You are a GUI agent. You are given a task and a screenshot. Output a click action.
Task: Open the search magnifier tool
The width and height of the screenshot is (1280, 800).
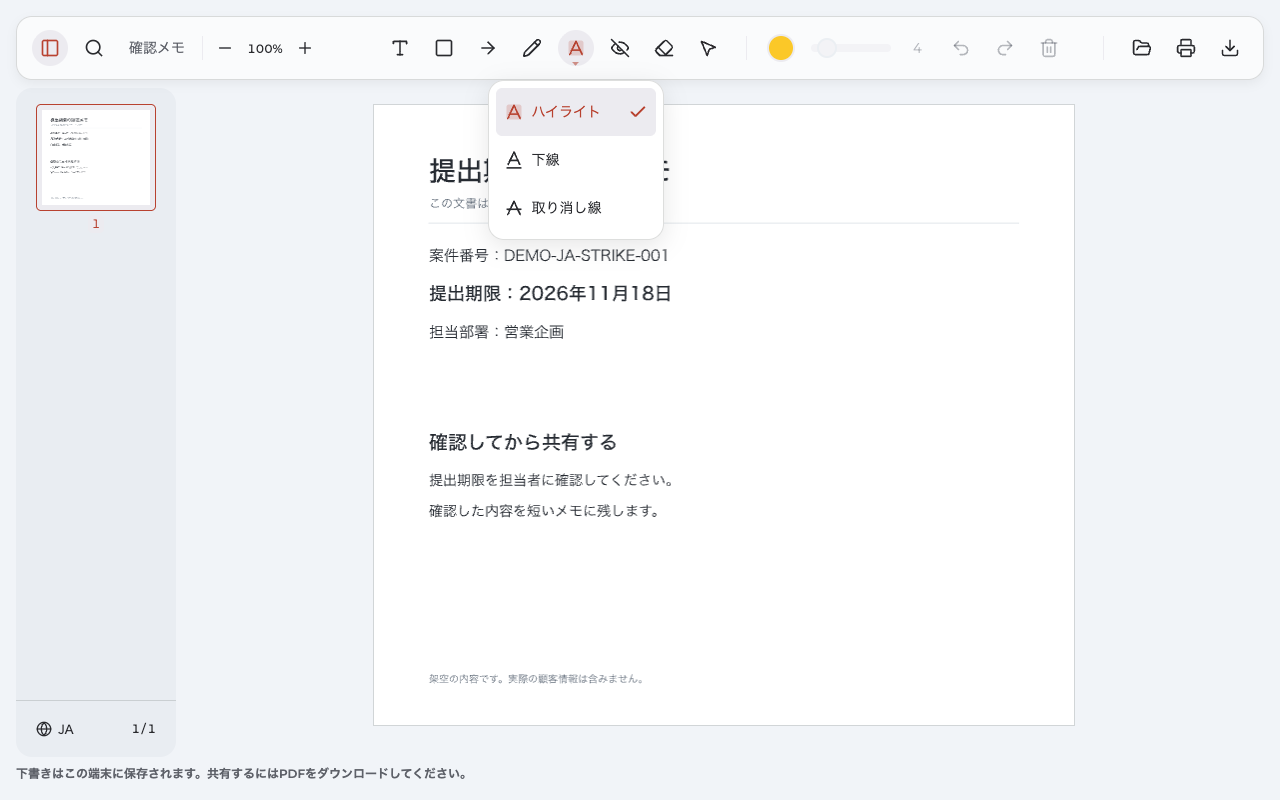click(x=94, y=48)
